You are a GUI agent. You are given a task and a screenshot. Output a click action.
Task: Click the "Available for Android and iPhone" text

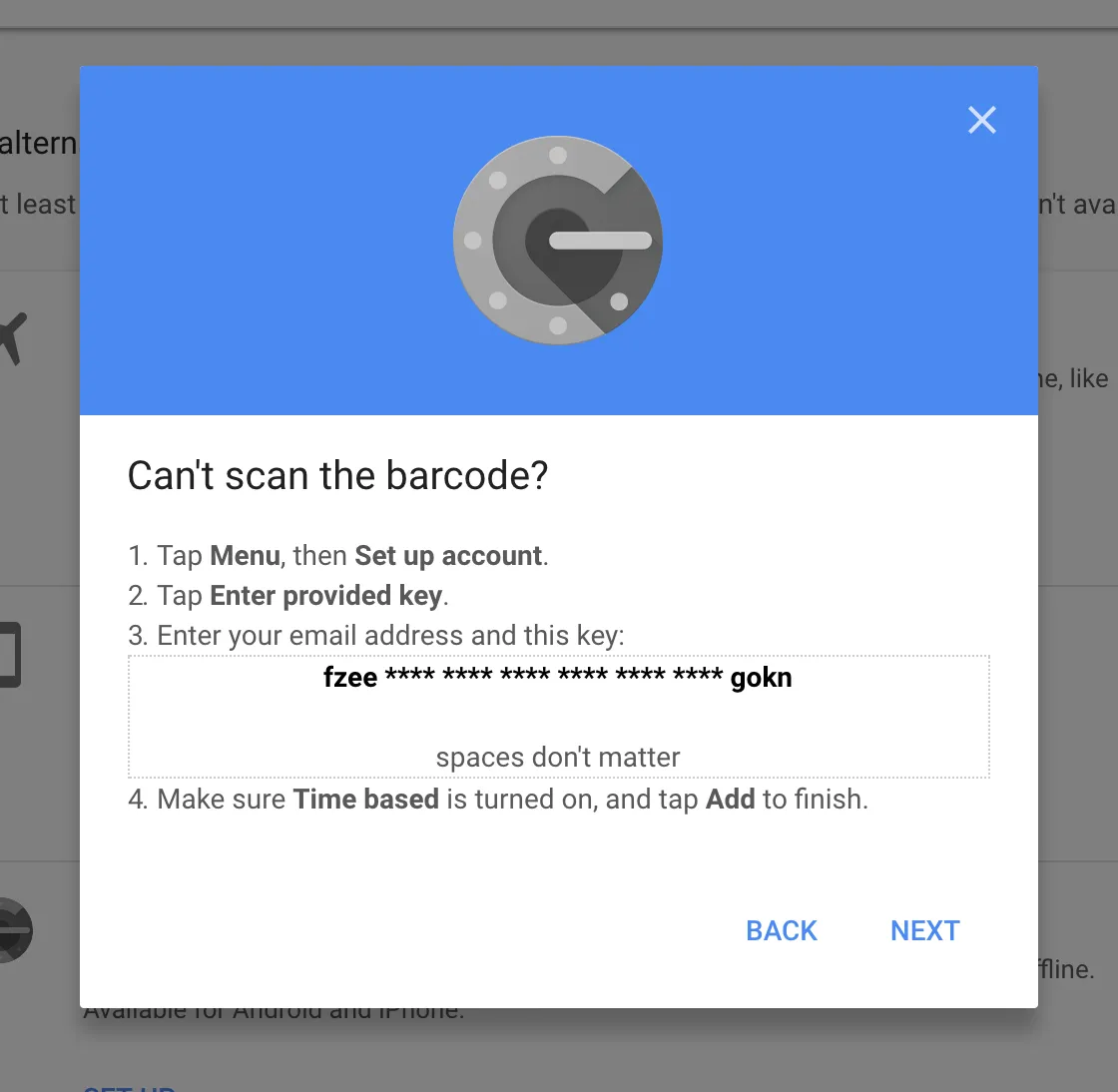(274, 1013)
